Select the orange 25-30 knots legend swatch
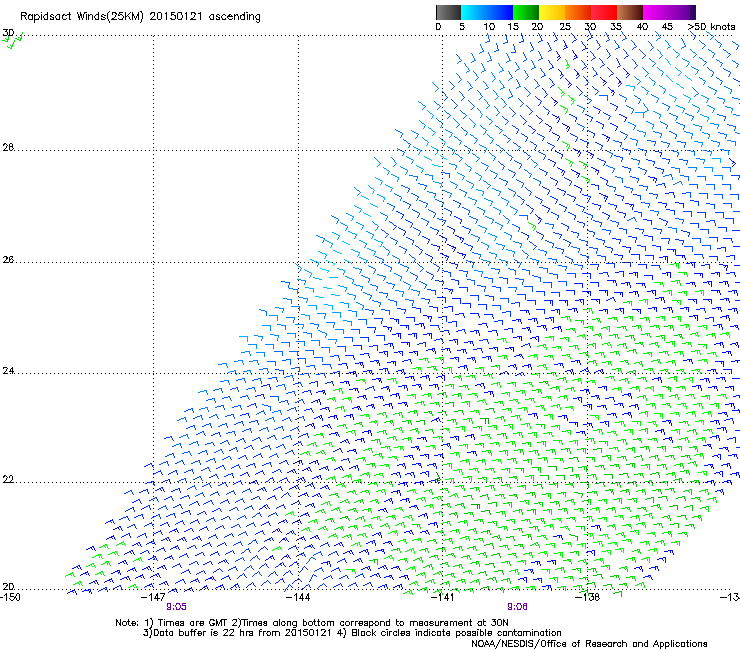This screenshot has height=650, width=740. point(578,12)
